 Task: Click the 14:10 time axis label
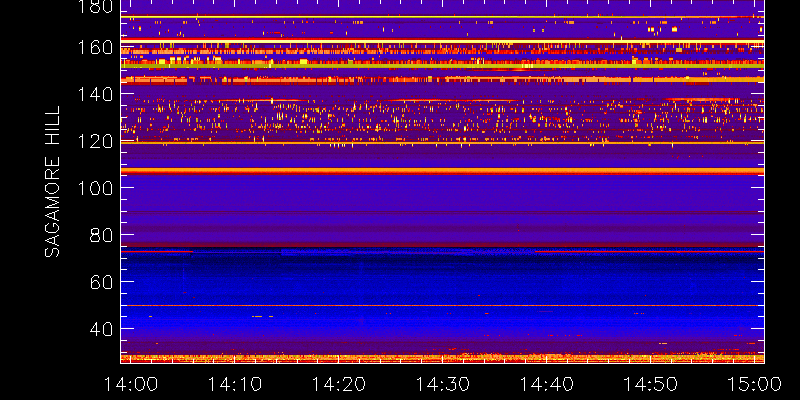pyautogui.click(x=235, y=384)
